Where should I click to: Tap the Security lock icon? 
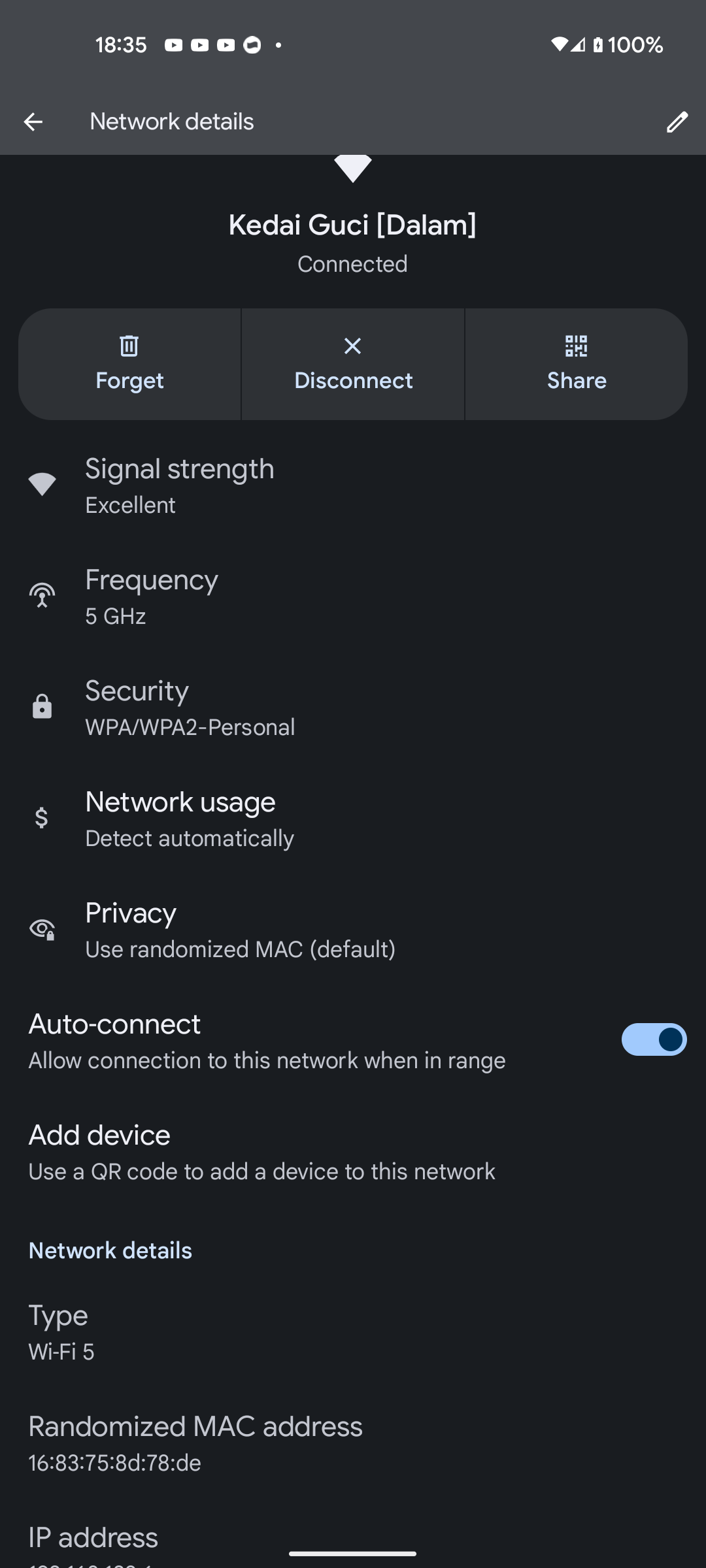click(42, 707)
